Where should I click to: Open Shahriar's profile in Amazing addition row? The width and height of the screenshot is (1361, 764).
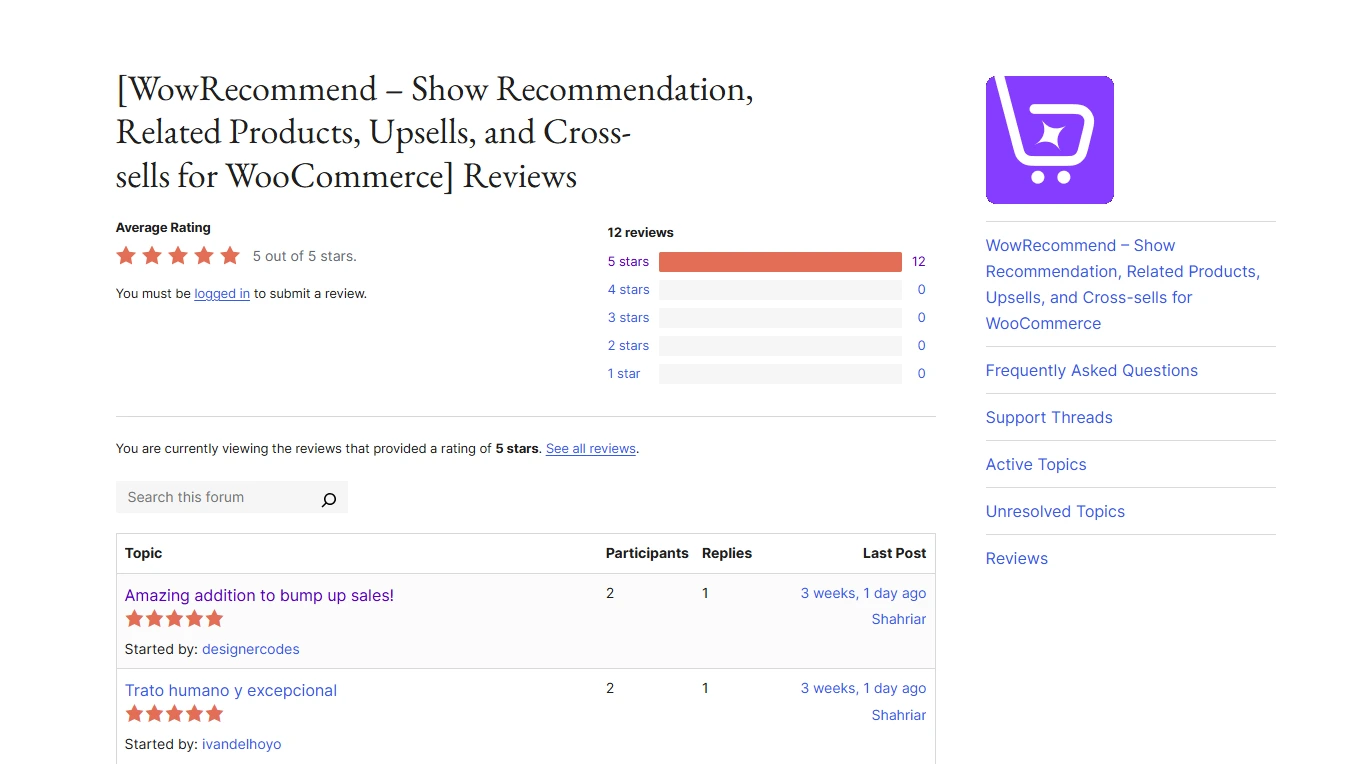coord(899,619)
